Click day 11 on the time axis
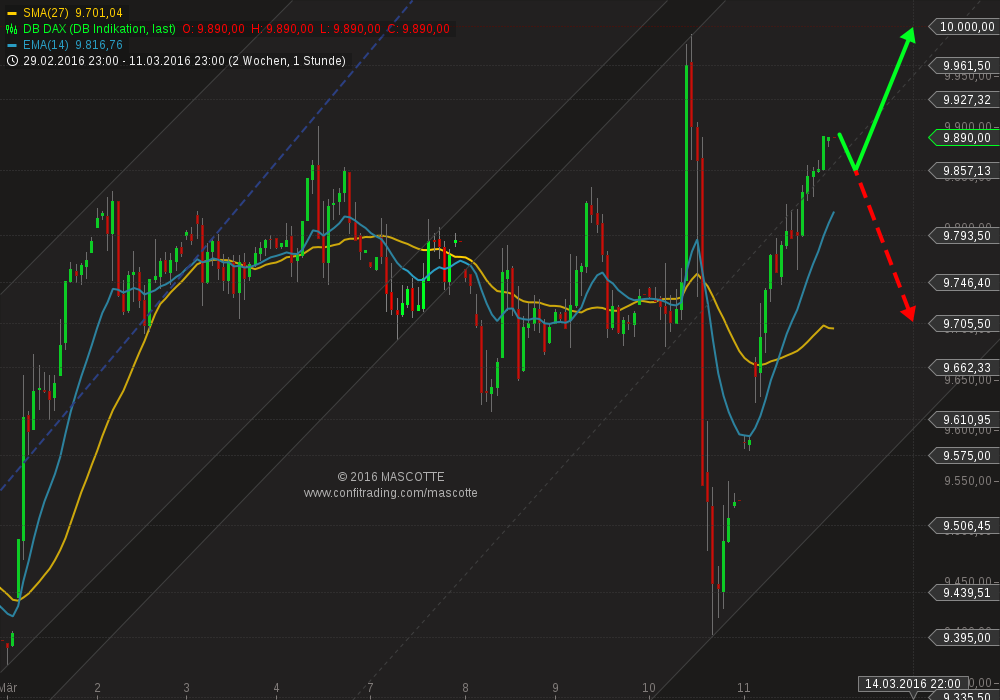 (744, 688)
